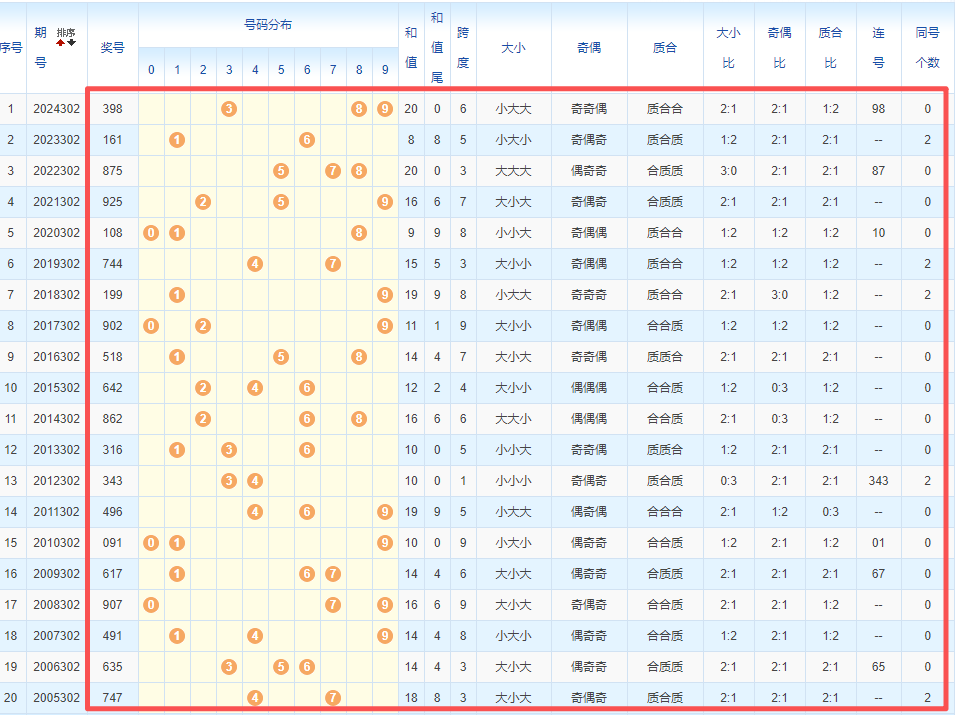This screenshot has width=955, height=715.
Task: Click period number 2005302
Action: click(57, 698)
